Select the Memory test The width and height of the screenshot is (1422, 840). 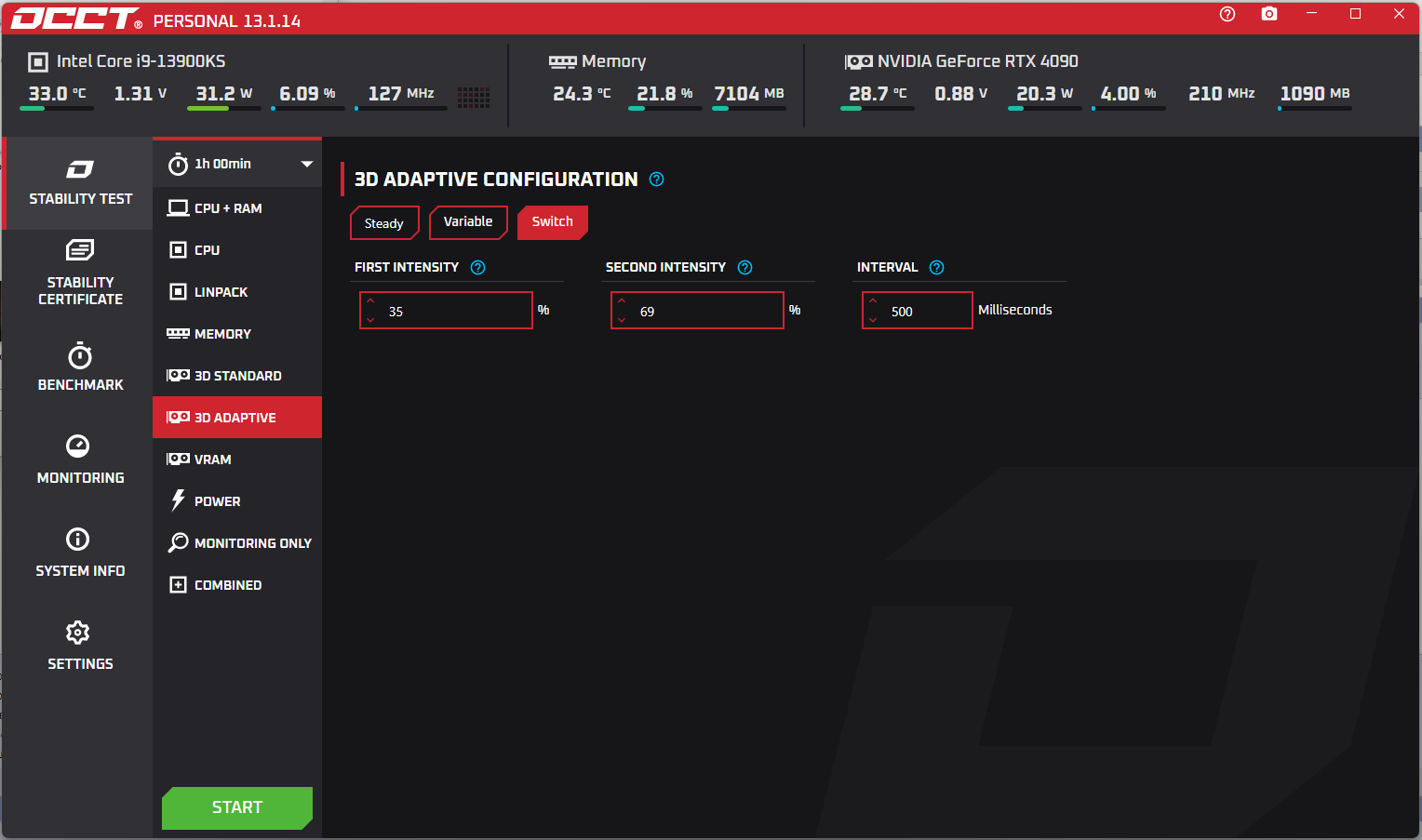point(237,334)
